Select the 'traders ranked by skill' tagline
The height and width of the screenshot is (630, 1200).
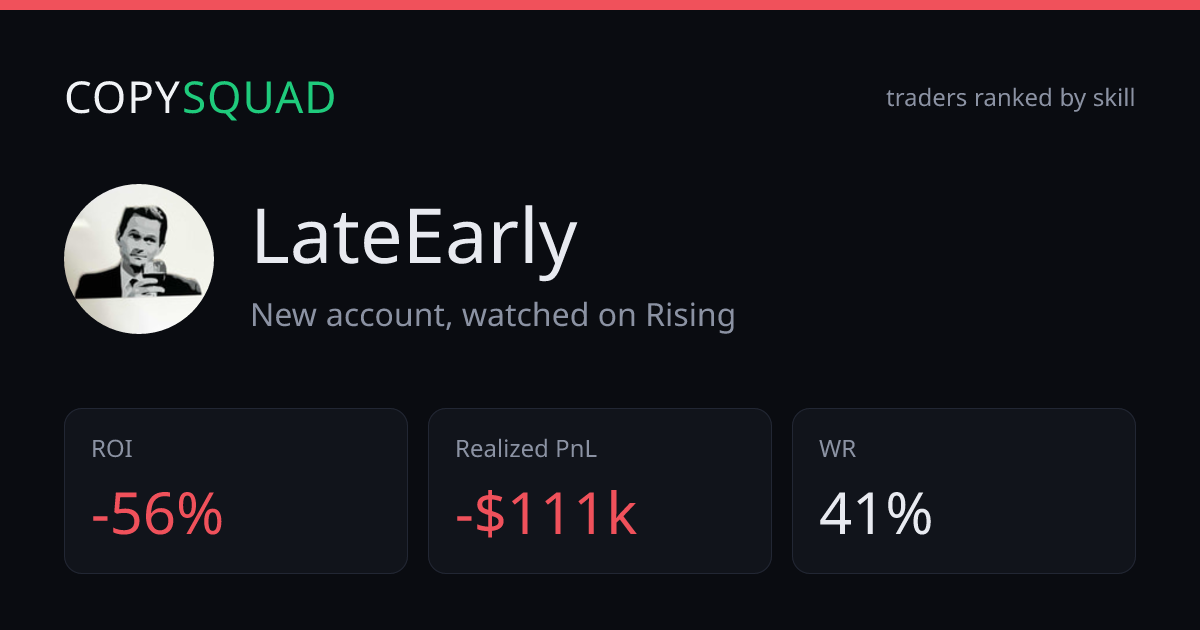(1010, 98)
